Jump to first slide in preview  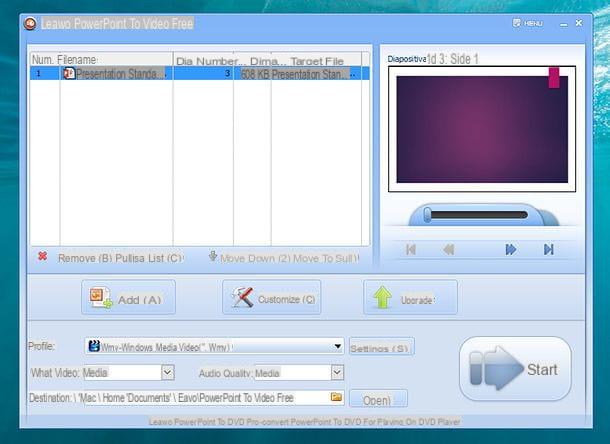[411, 249]
